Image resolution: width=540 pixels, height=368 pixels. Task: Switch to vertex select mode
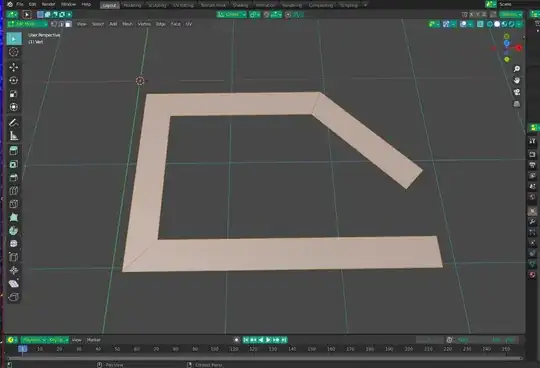pos(54,24)
